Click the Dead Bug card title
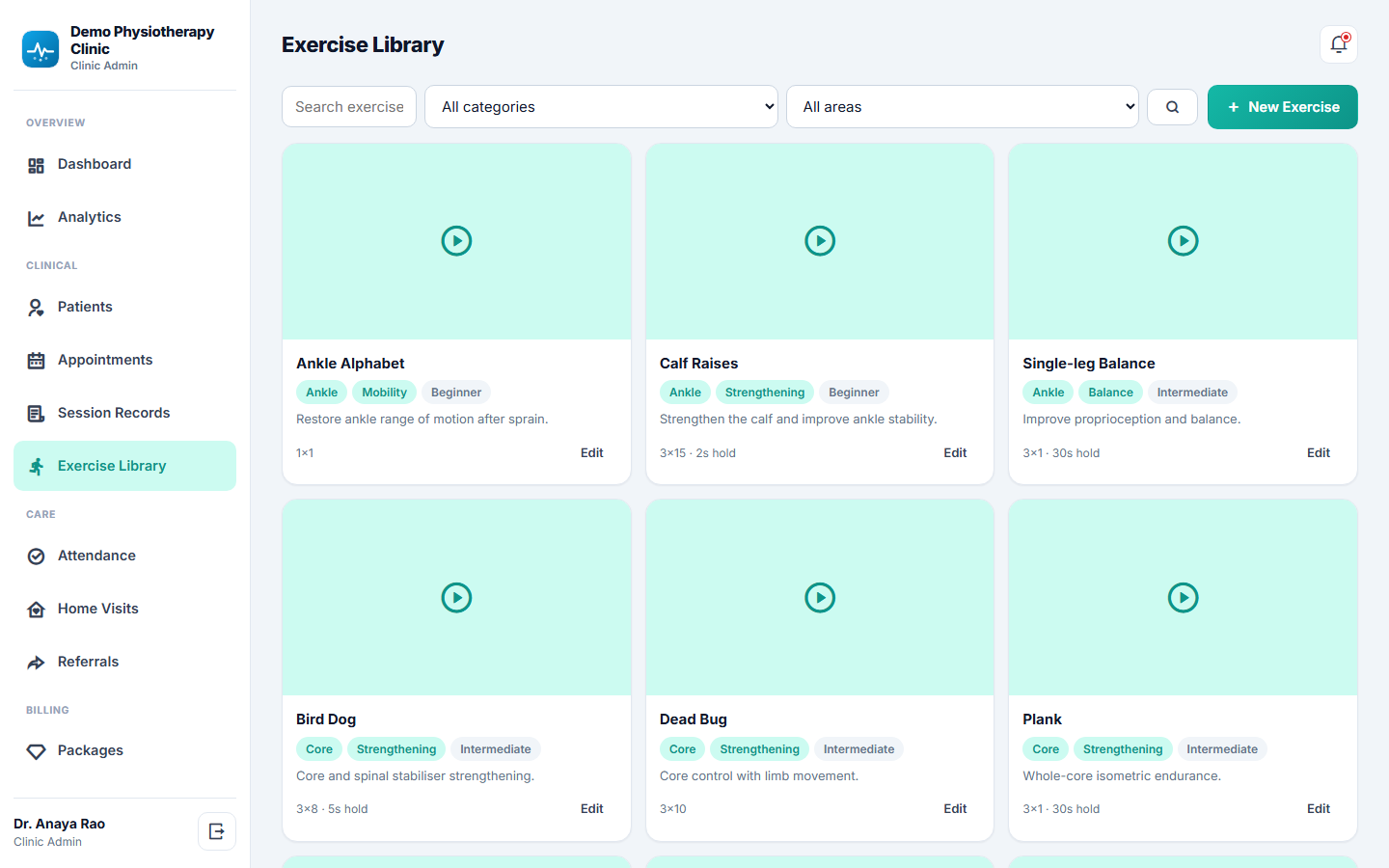This screenshot has height=868, width=1389. pos(694,719)
